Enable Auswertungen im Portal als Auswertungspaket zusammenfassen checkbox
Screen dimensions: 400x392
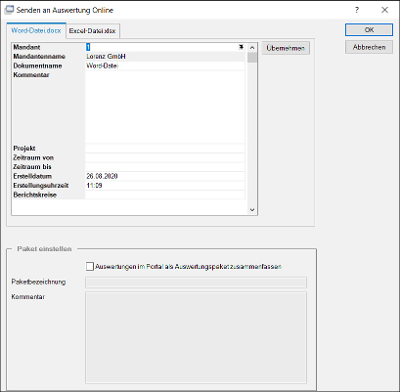[90, 266]
